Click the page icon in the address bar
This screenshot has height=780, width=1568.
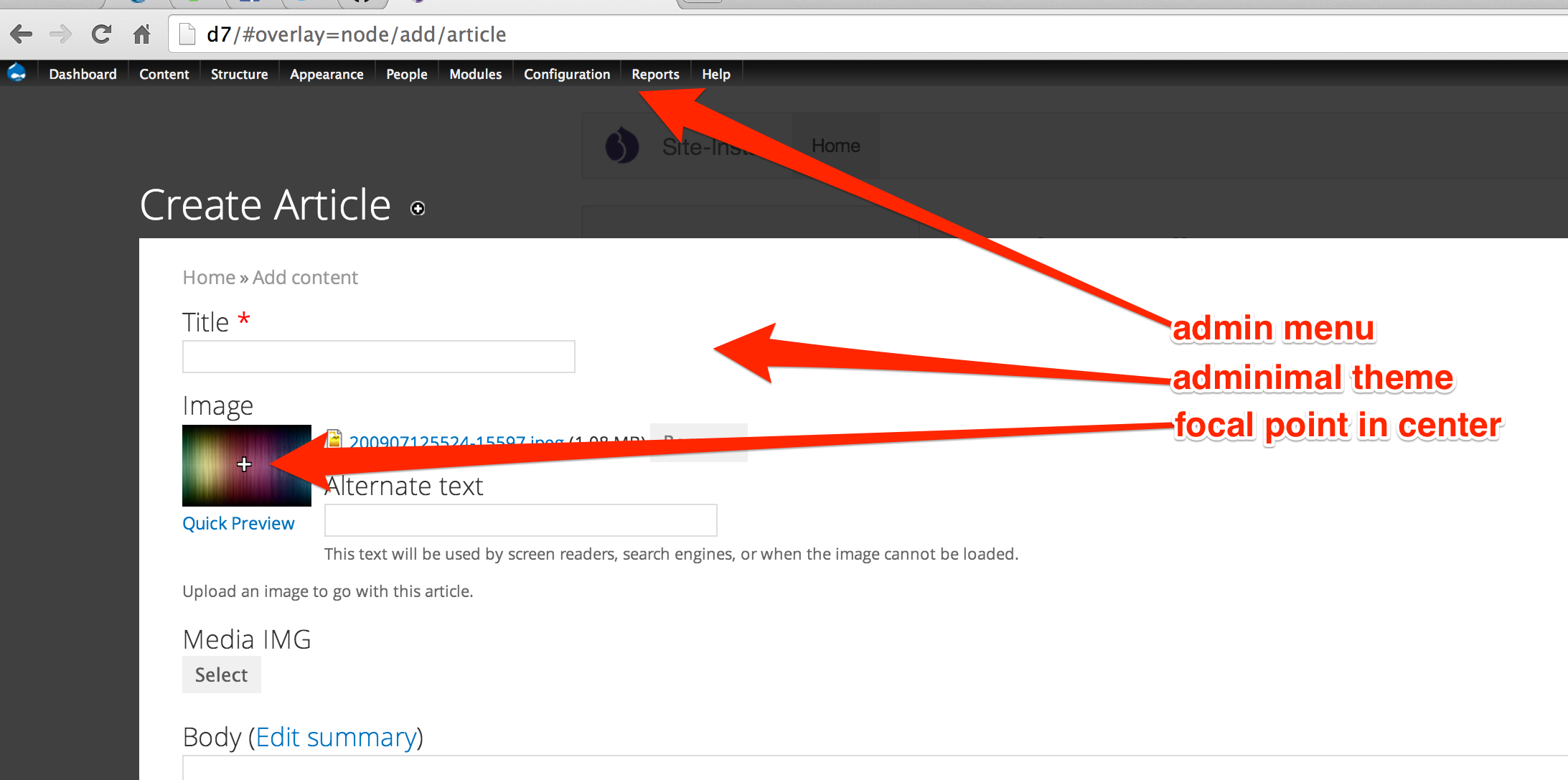coord(186,34)
